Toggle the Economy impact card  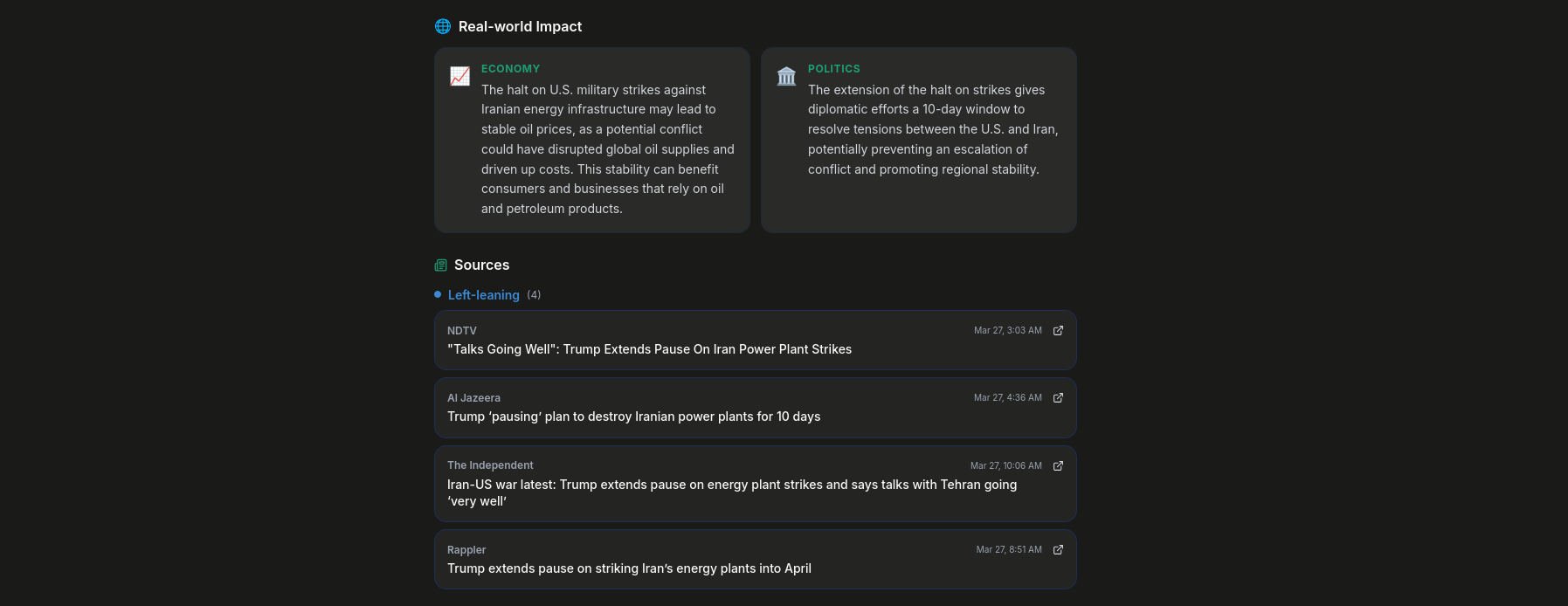click(x=591, y=140)
